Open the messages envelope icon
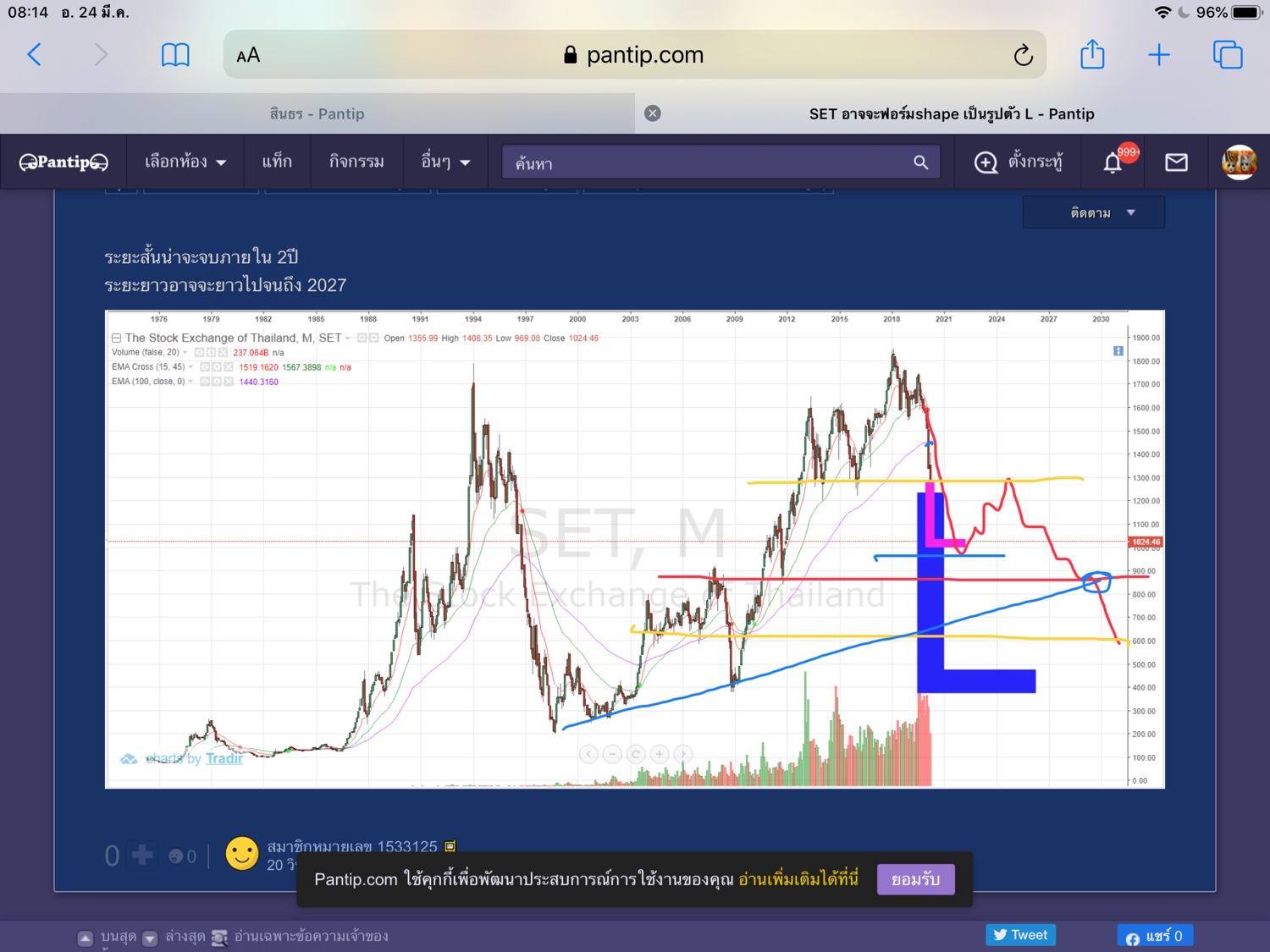This screenshot has height=952, width=1270. (1177, 162)
